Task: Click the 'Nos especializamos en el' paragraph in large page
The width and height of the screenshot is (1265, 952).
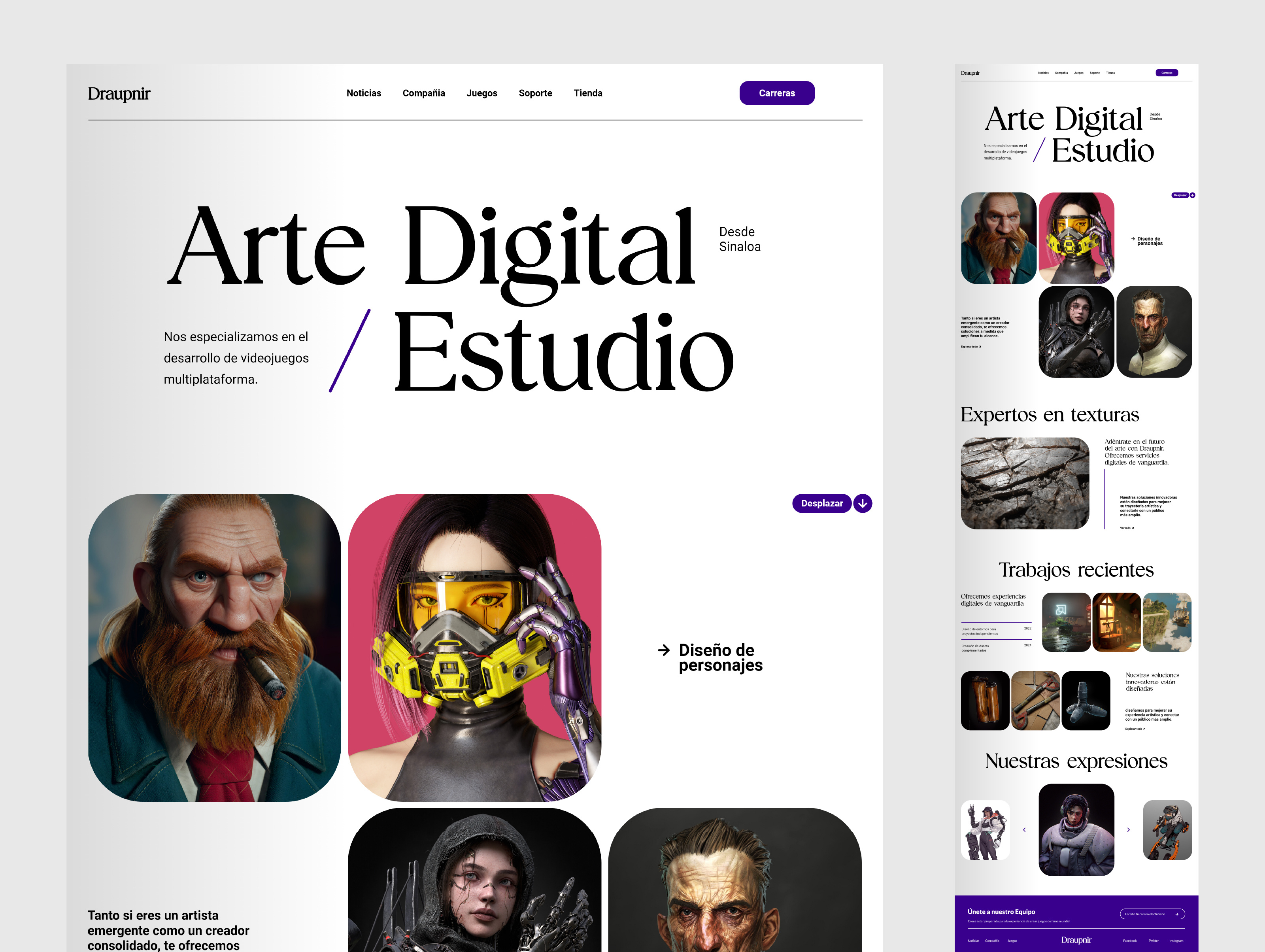Action: click(236, 358)
